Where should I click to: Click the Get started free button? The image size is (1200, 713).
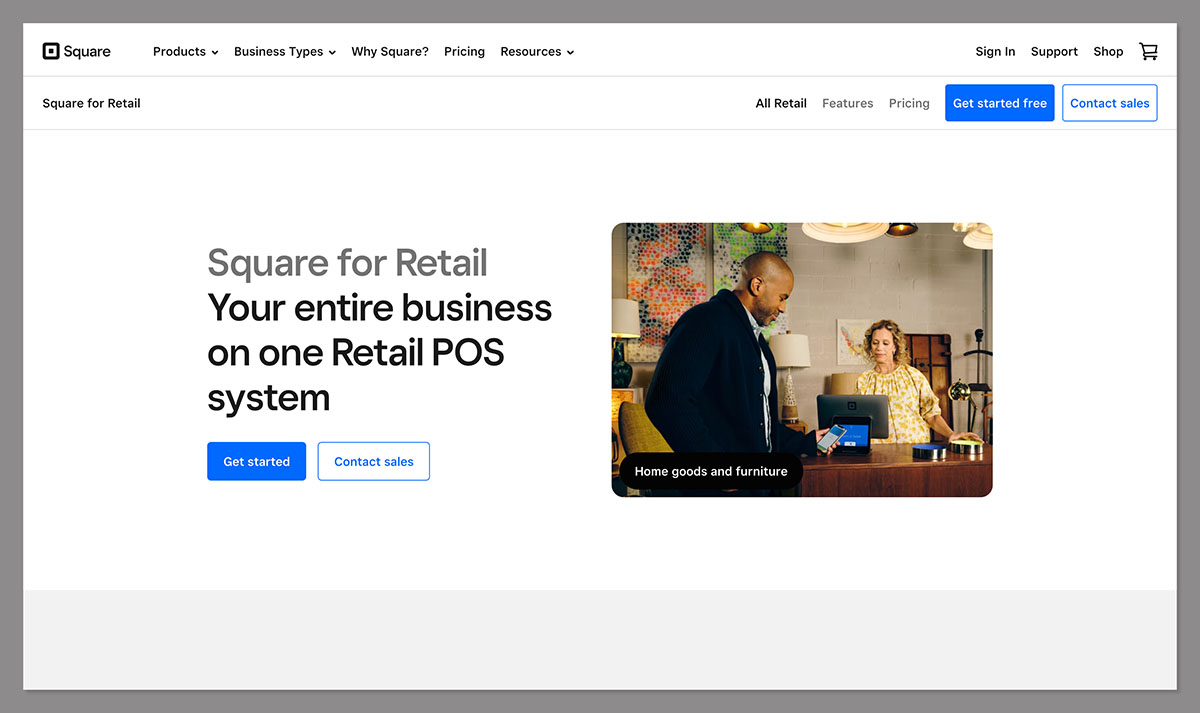pos(999,102)
